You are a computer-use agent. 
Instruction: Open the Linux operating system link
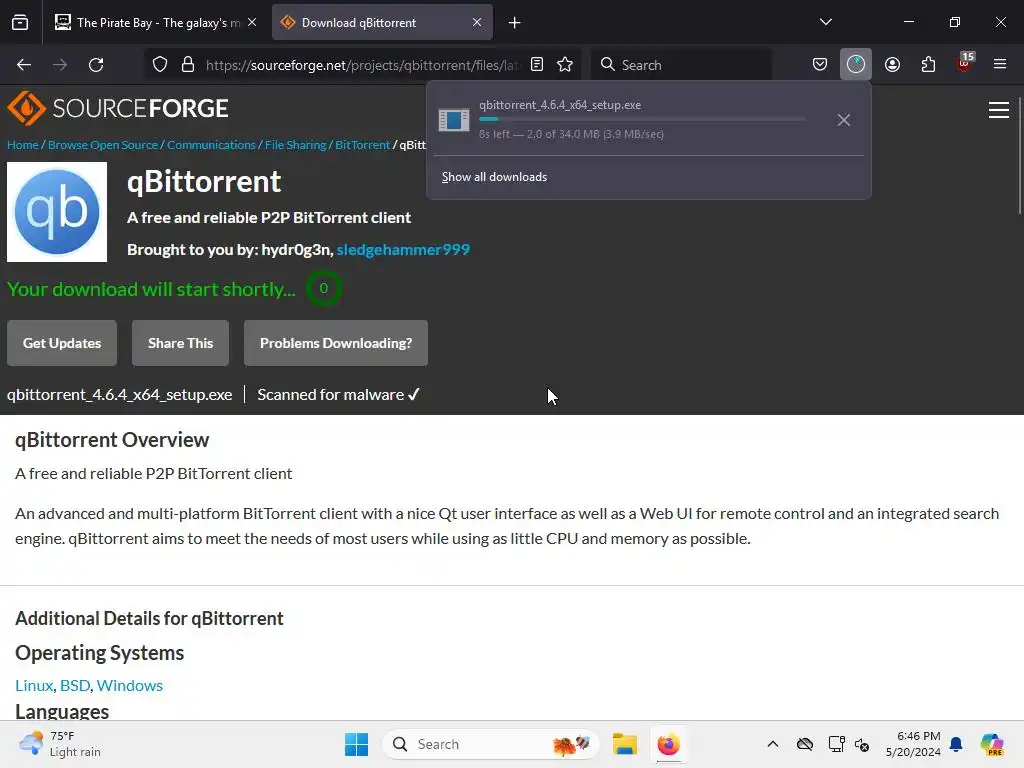[x=34, y=685]
